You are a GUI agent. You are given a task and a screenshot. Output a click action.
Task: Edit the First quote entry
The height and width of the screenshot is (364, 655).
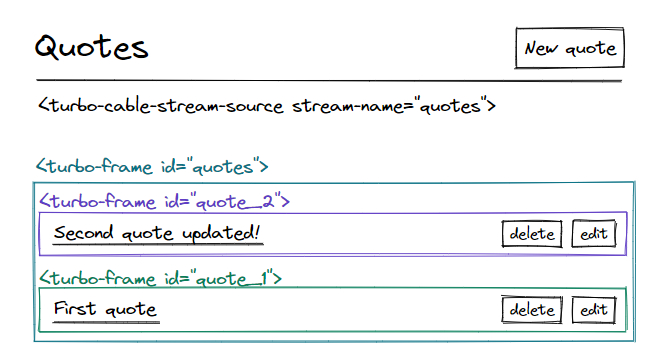coord(594,310)
